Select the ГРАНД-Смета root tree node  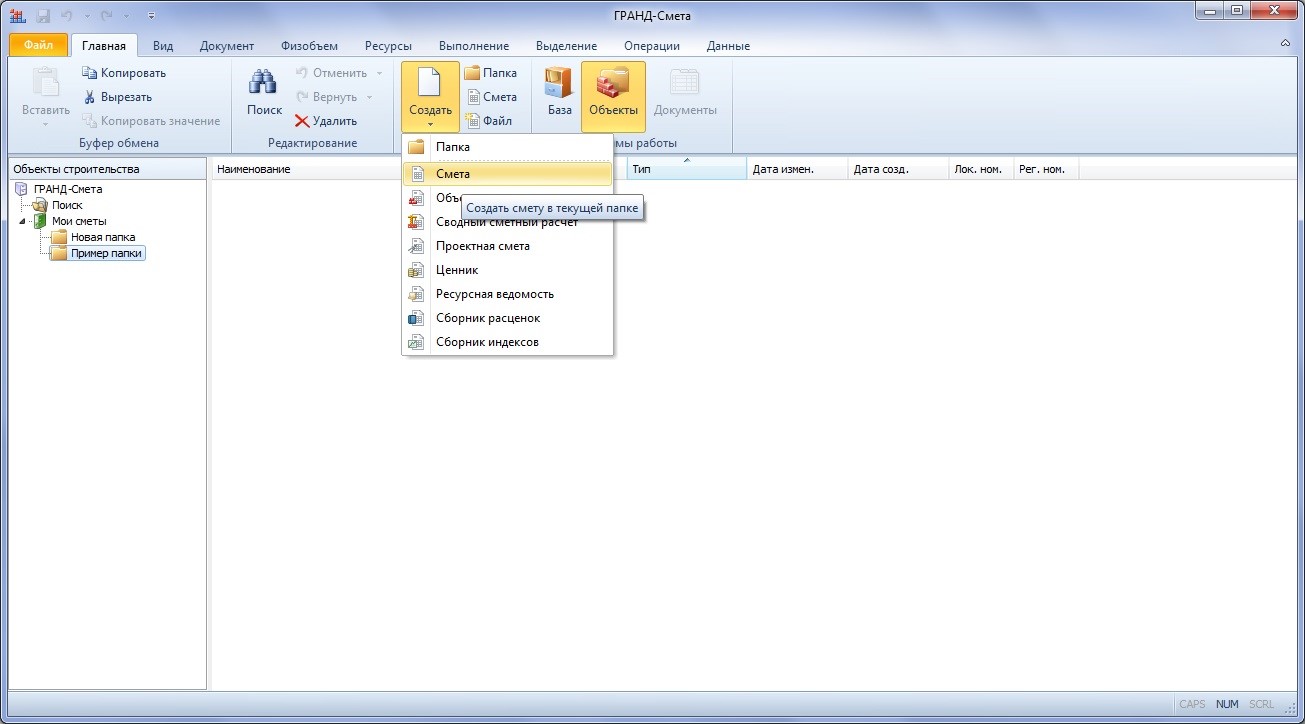coord(67,189)
